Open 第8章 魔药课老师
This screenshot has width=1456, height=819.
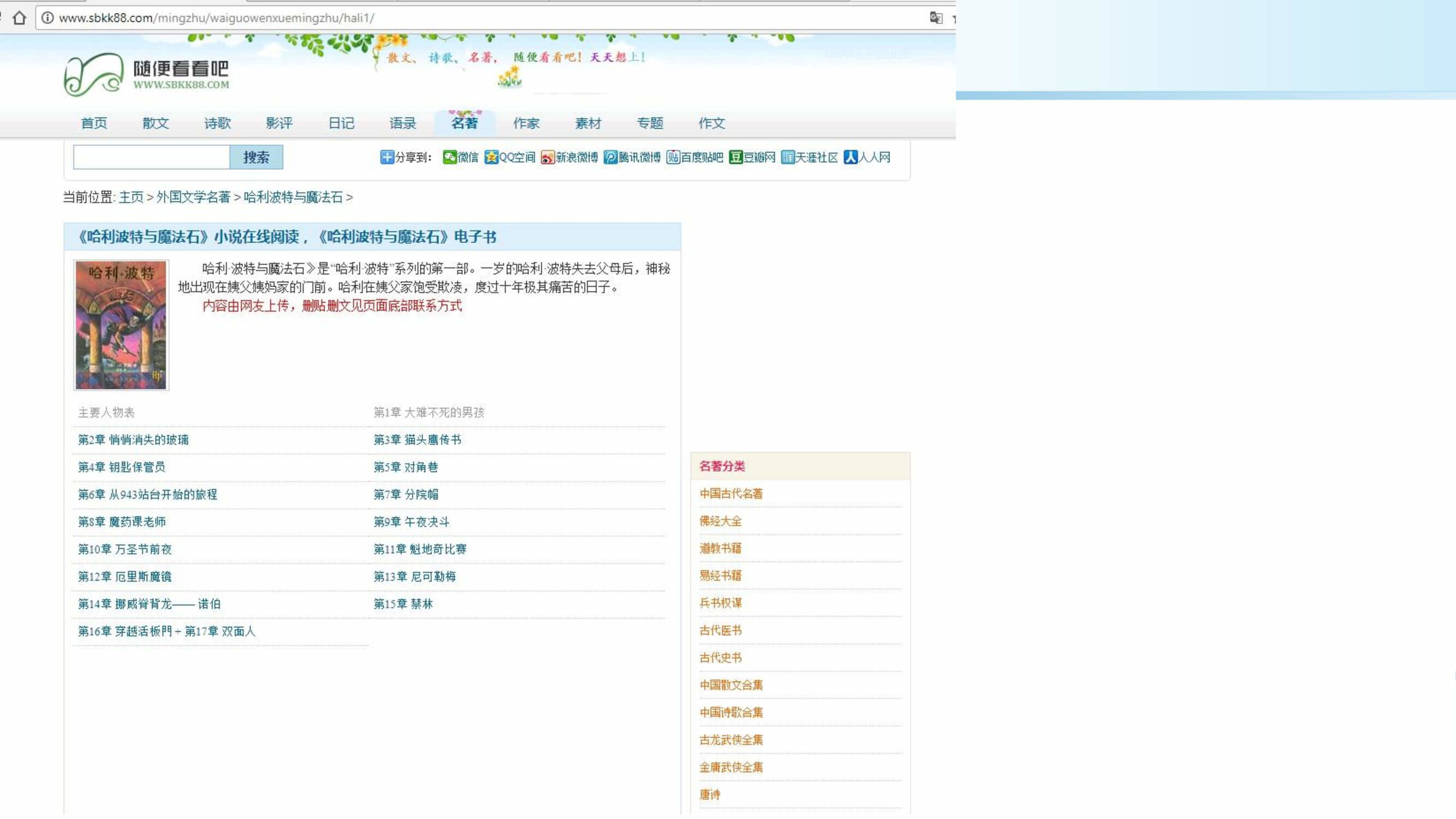click(122, 521)
